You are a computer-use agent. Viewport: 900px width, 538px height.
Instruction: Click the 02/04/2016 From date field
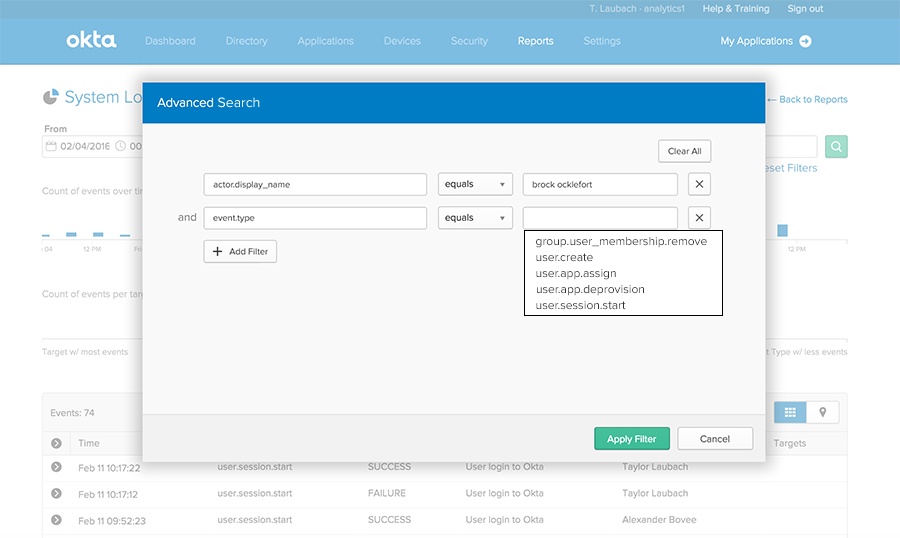[x=85, y=146]
